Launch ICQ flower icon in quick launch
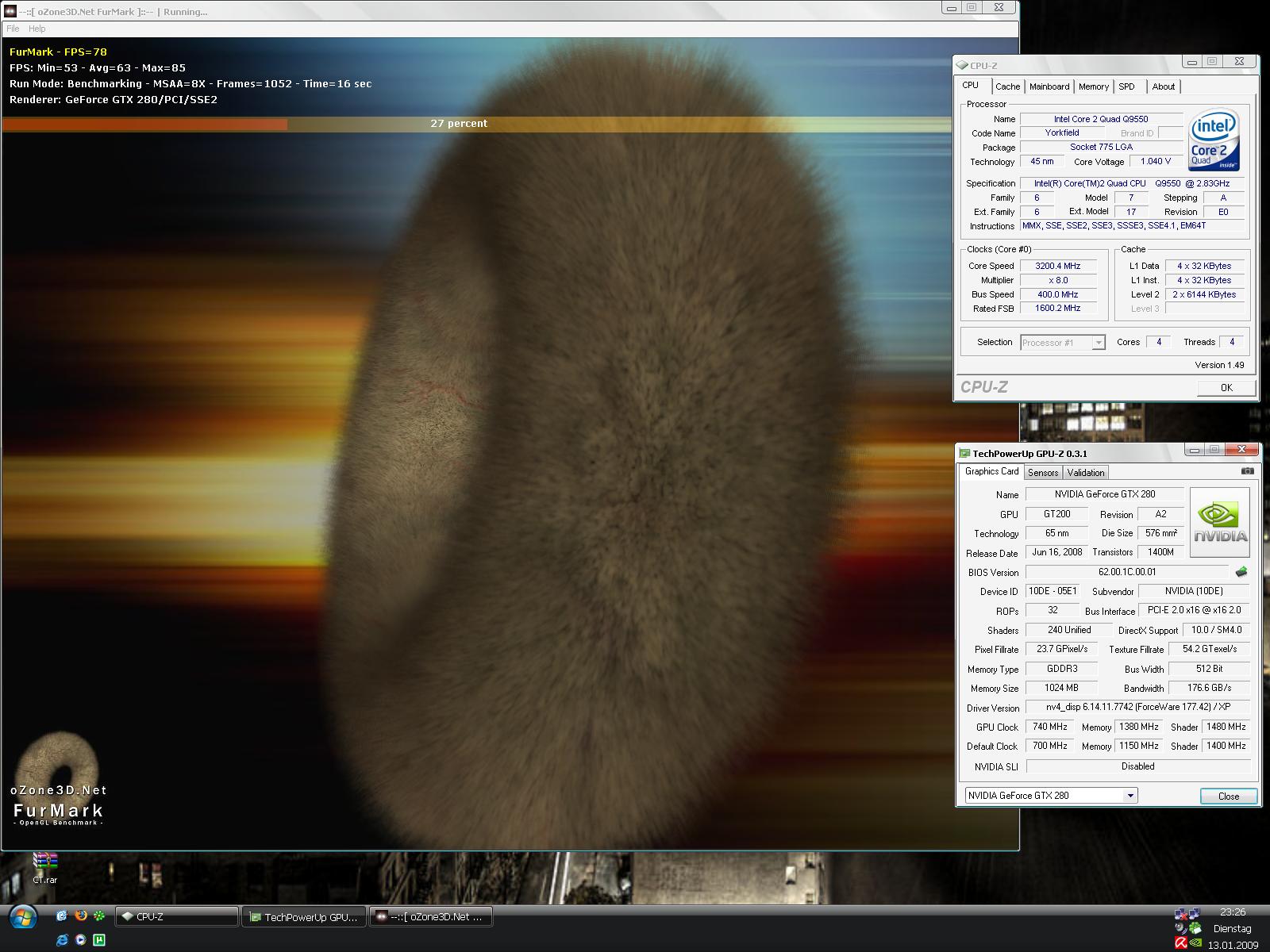Image resolution: width=1270 pixels, height=952 pixels. (99, 916)
